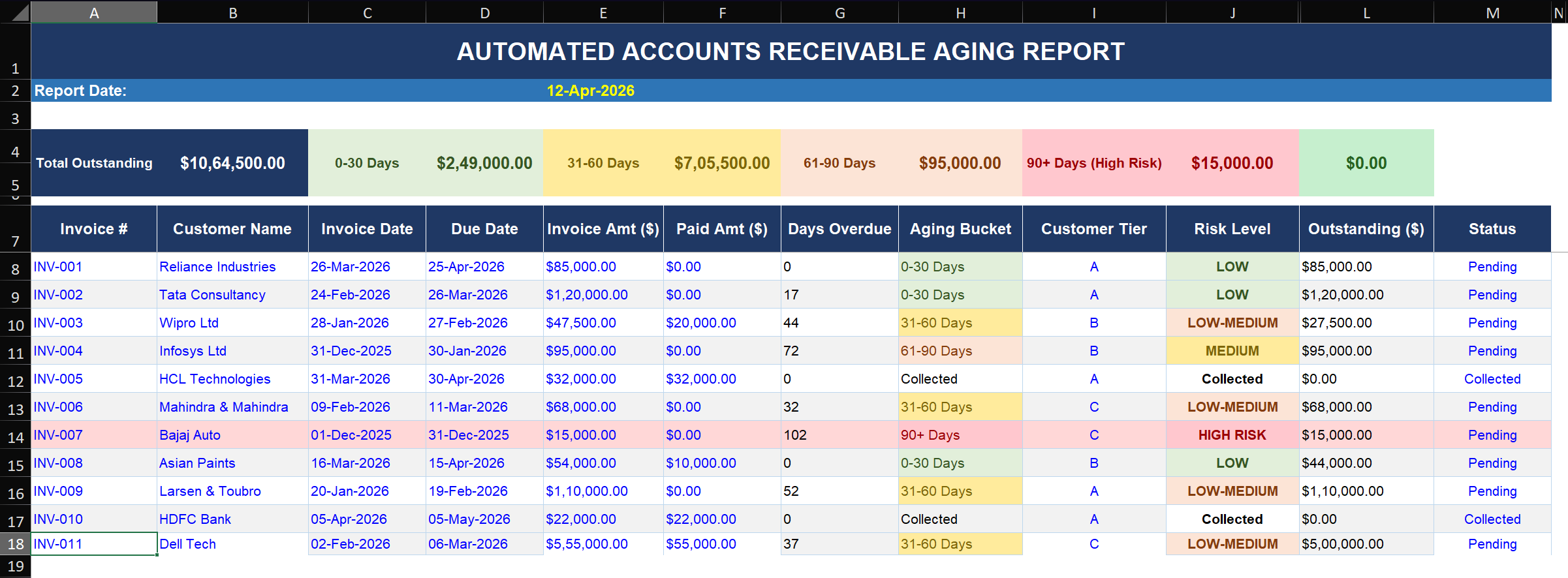Click the summary amount "$7,05,500.00"

[x=722, y=163]
